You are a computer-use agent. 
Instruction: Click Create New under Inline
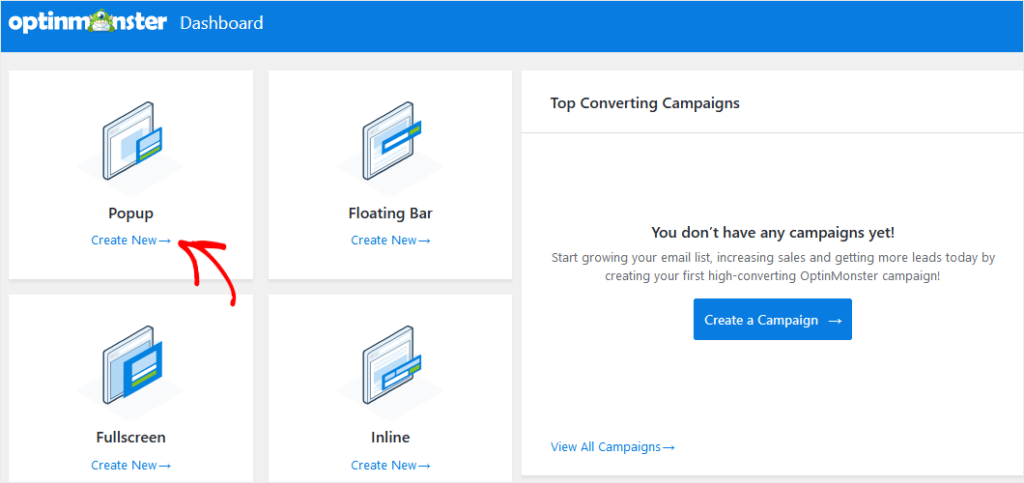pyautogui.click(x=390, y=465)
